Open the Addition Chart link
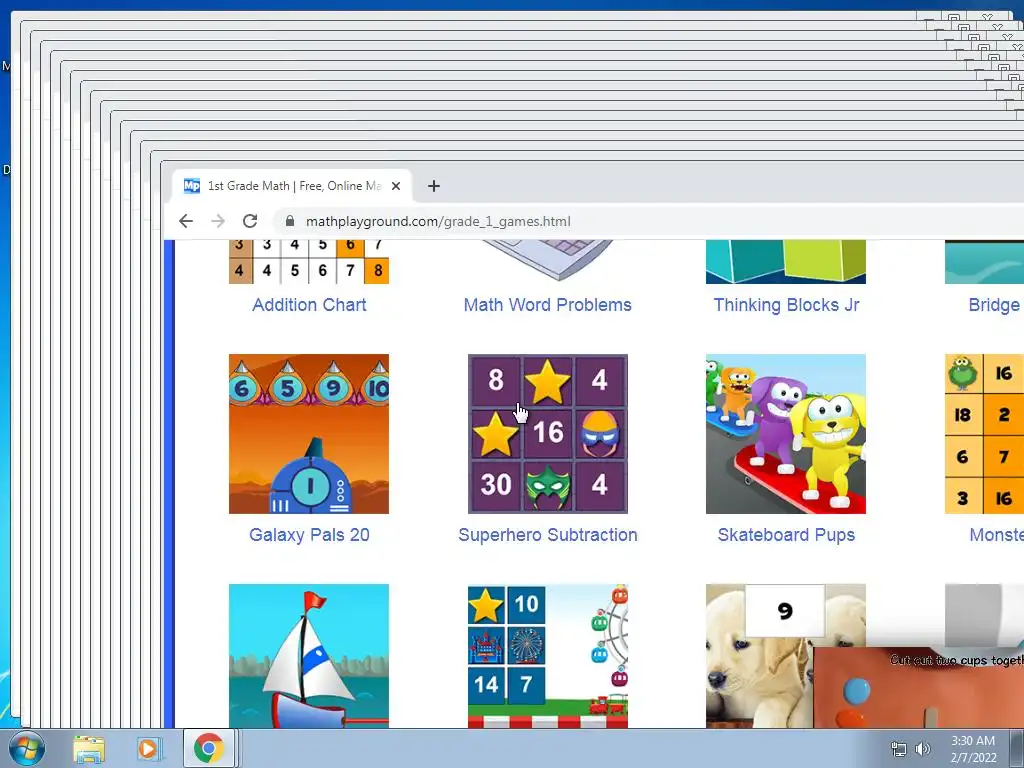The width and height of the screenshot is (1024, 768). point(309,305)
